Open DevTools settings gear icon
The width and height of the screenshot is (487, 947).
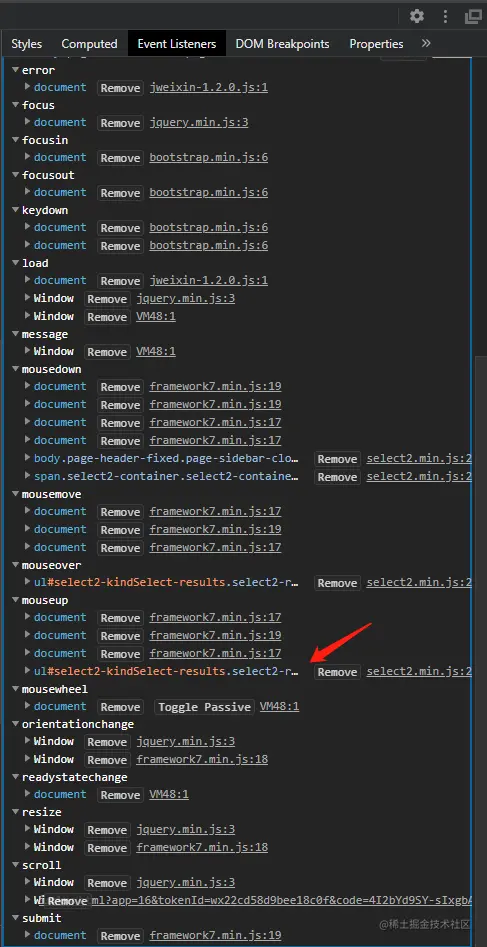417,16
